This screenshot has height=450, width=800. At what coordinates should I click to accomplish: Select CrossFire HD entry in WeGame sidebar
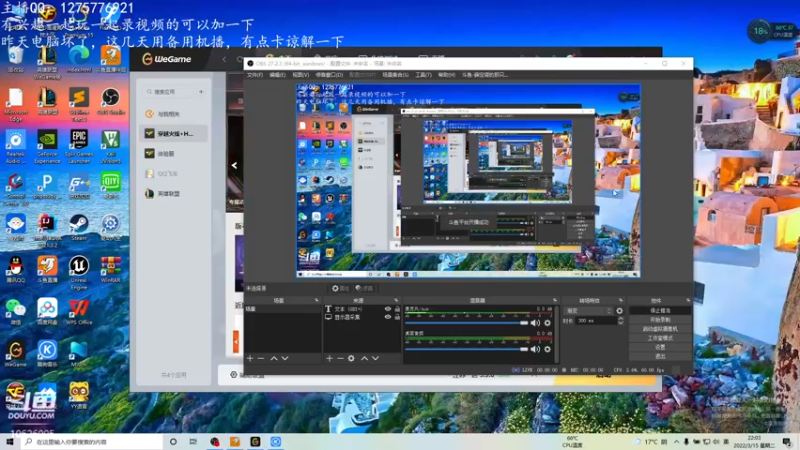point(173,134)
